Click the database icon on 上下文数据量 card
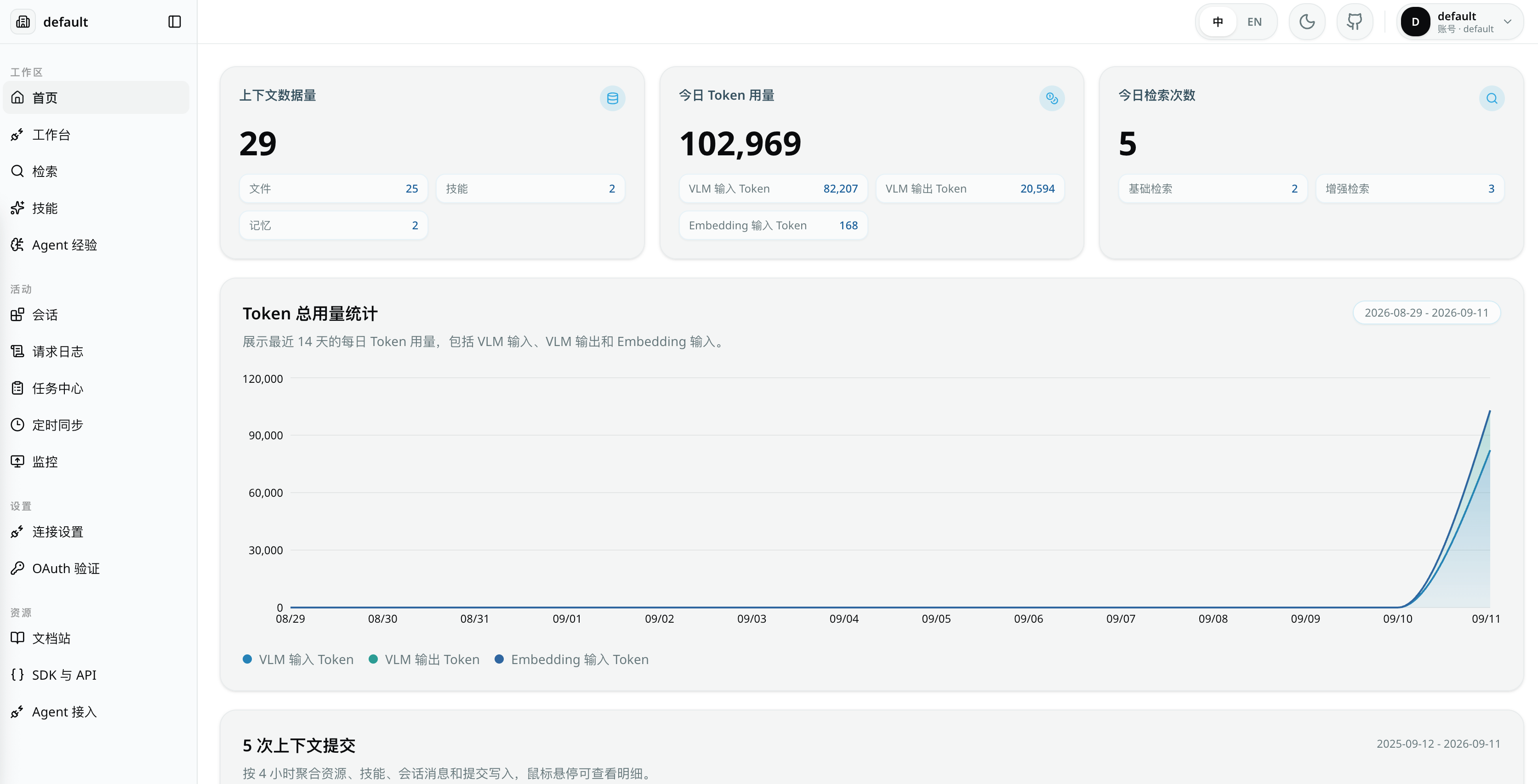 point(613,98)
